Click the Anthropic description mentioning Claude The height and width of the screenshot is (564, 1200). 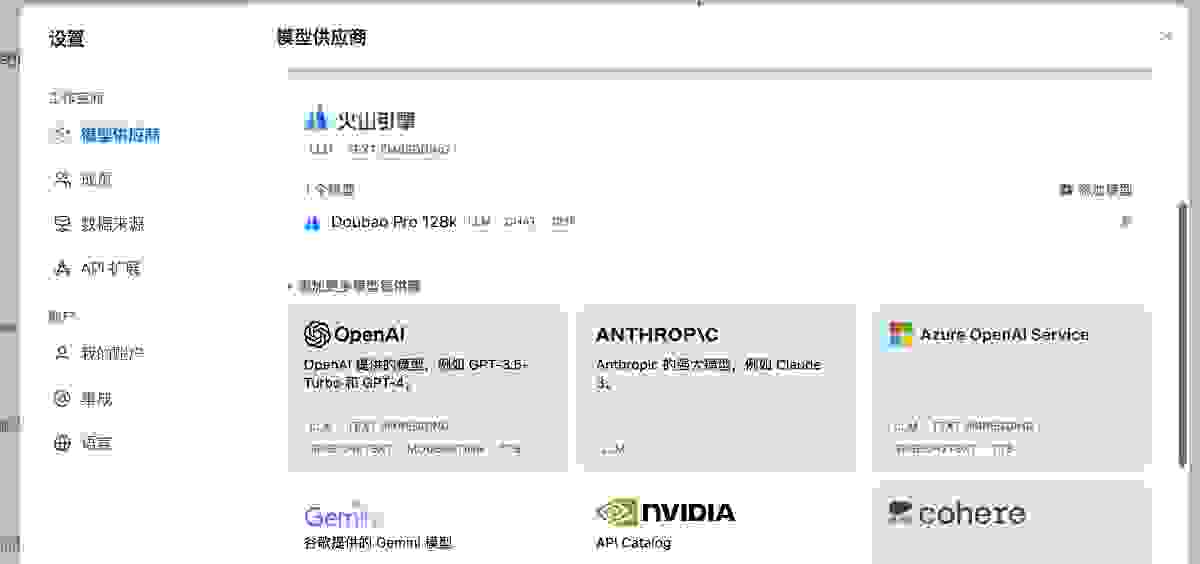[708, 373]
